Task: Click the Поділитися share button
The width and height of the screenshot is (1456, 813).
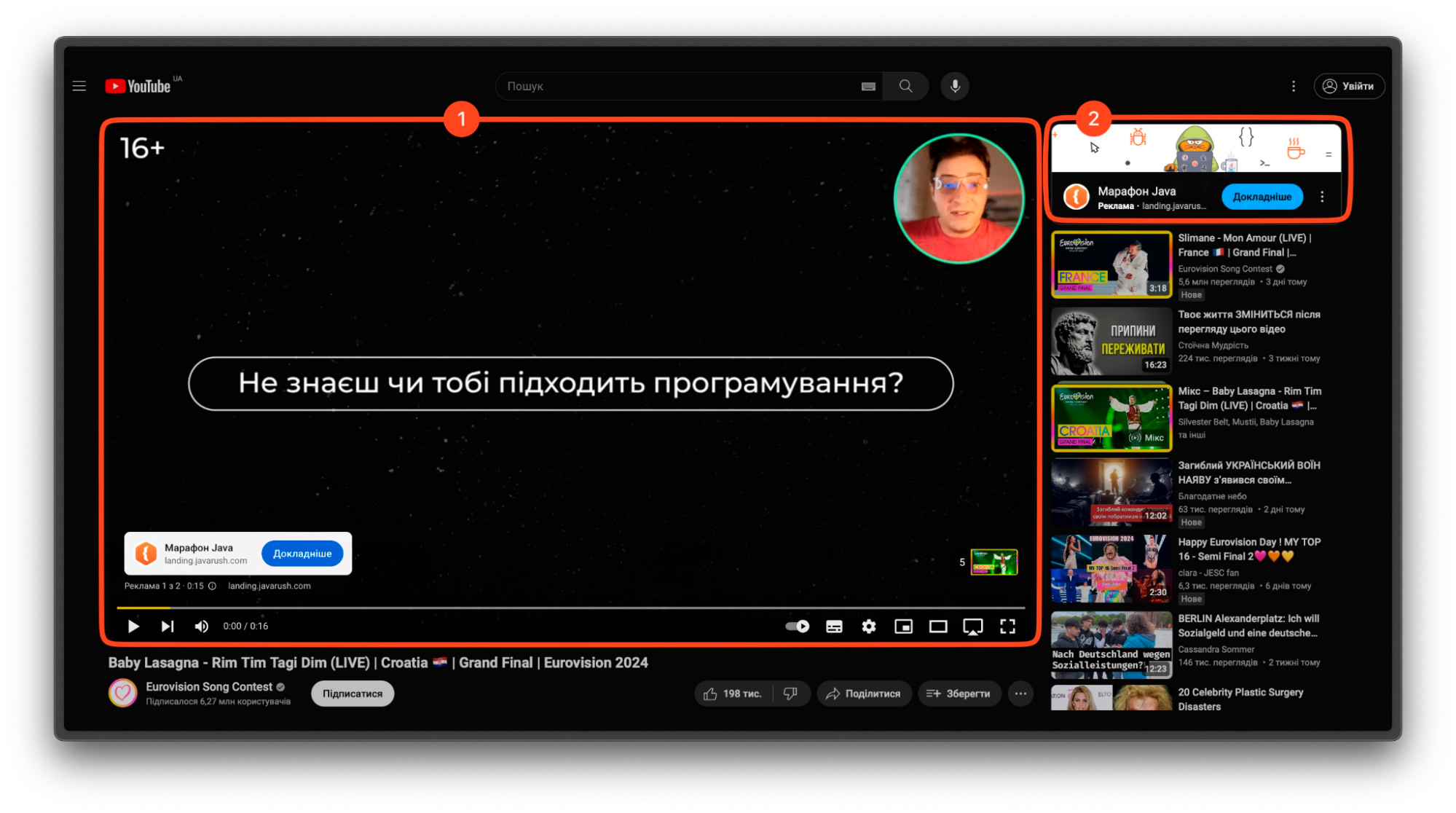Action: point(864,694)
